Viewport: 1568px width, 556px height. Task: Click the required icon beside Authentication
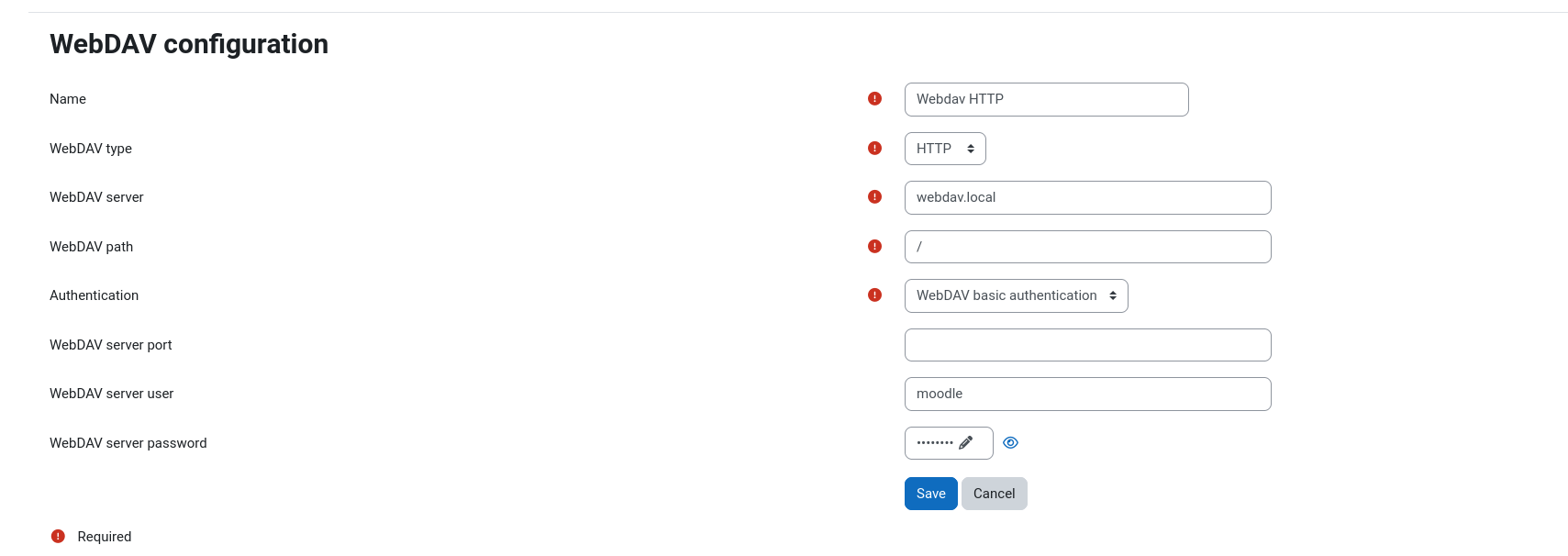pos(874,295)
